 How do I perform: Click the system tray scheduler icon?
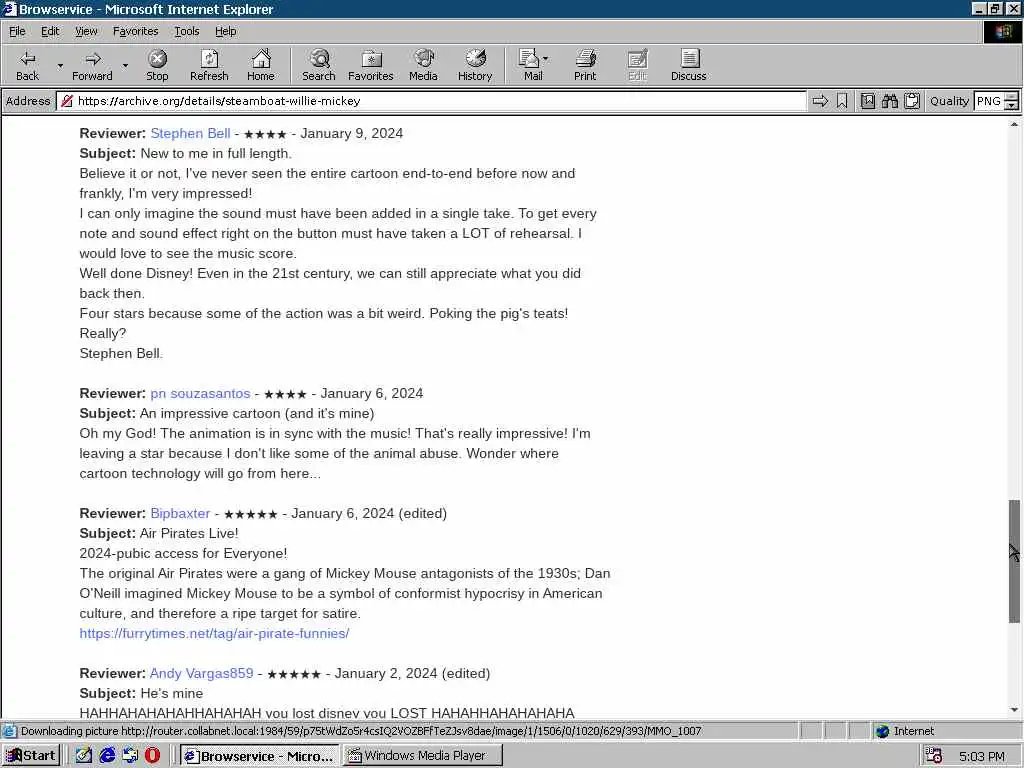(934, 756)
